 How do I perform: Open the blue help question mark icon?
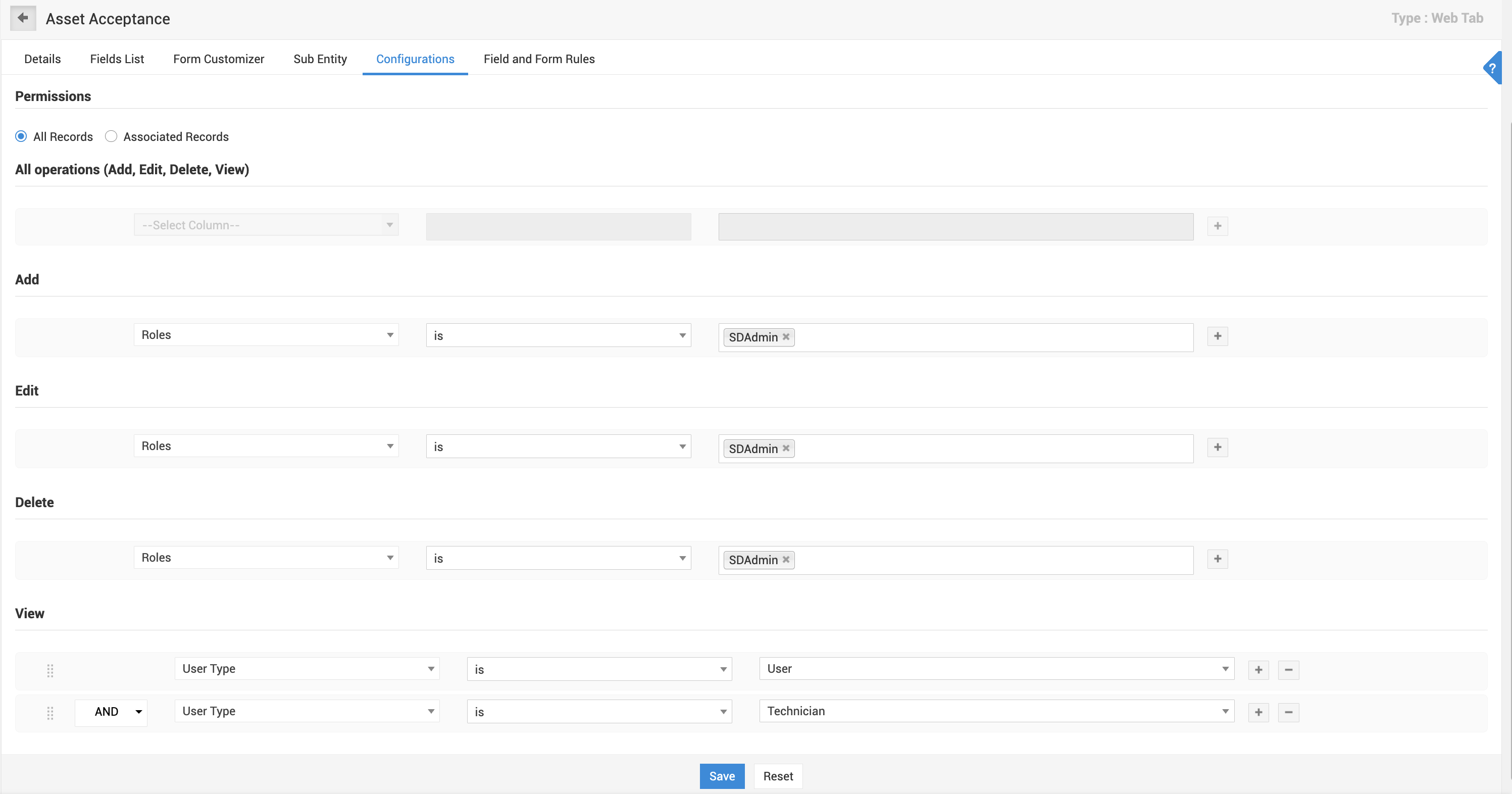point(1492,68)
